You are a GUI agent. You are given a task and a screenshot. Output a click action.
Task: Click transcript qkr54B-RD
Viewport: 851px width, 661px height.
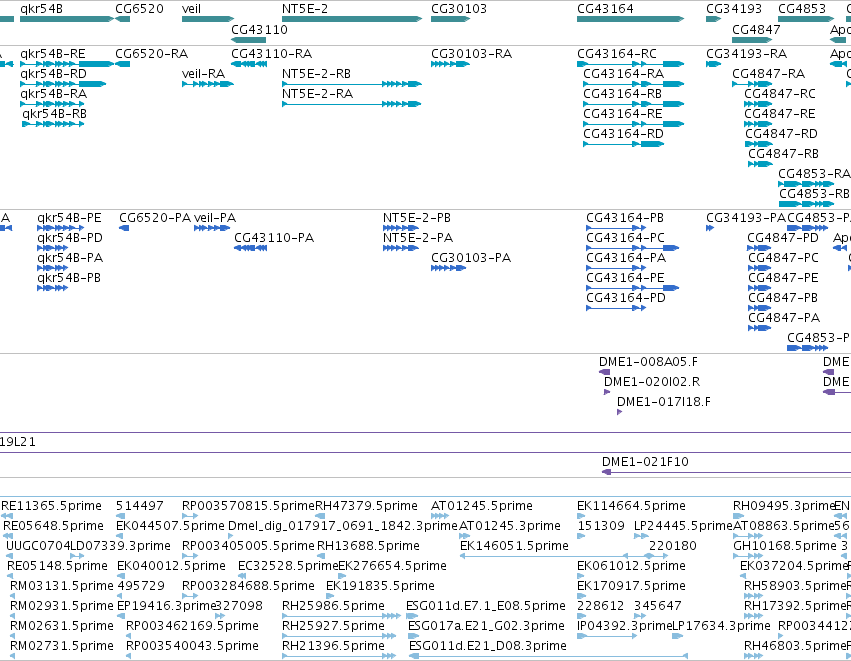(x=63, y=84)
